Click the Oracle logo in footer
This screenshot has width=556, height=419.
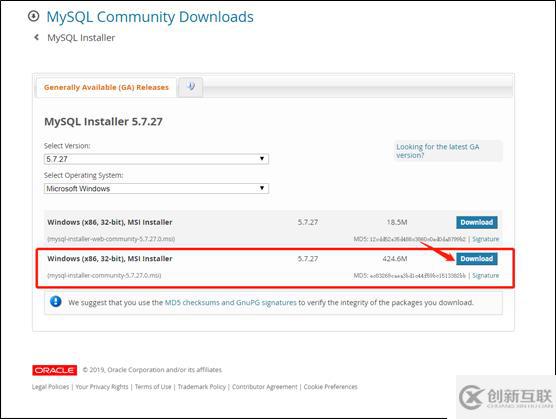(55, 370)
